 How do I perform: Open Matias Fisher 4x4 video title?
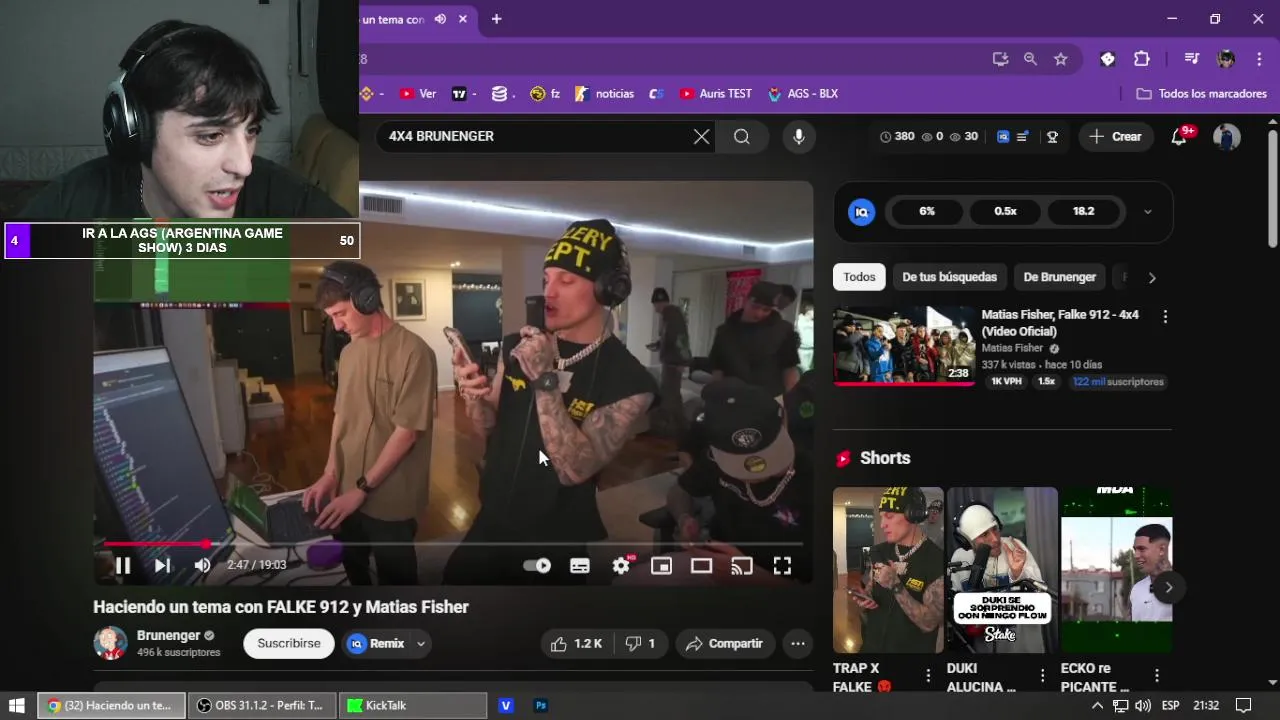[1060, 322]
